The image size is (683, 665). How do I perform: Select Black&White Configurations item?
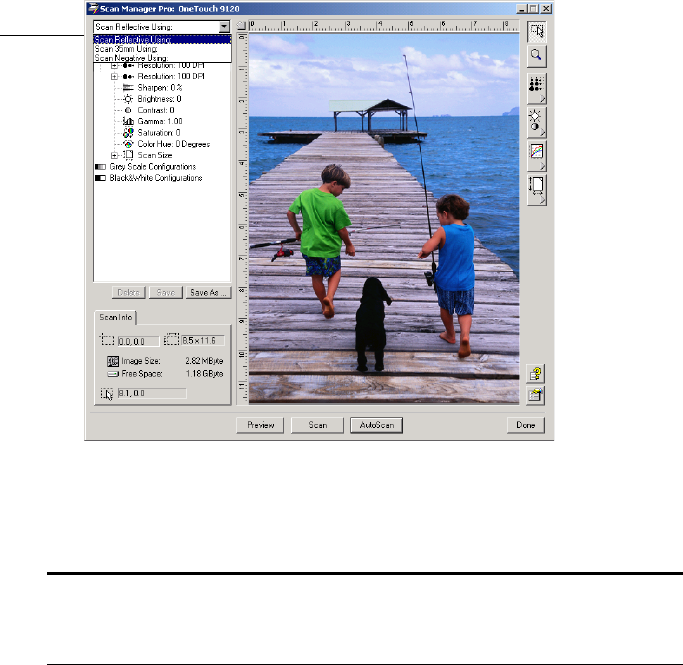(x=156, y=178)
